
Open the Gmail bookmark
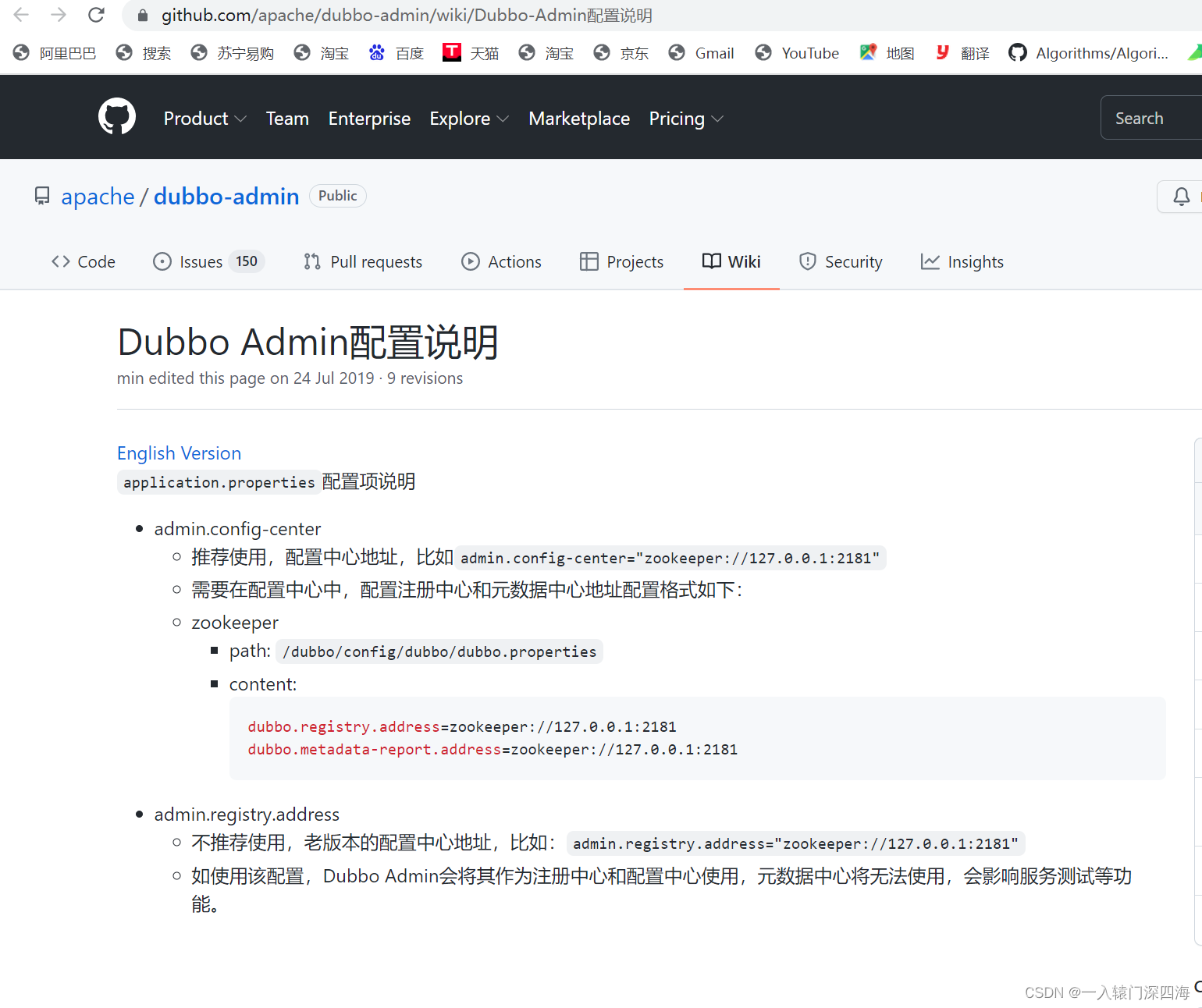702,53
